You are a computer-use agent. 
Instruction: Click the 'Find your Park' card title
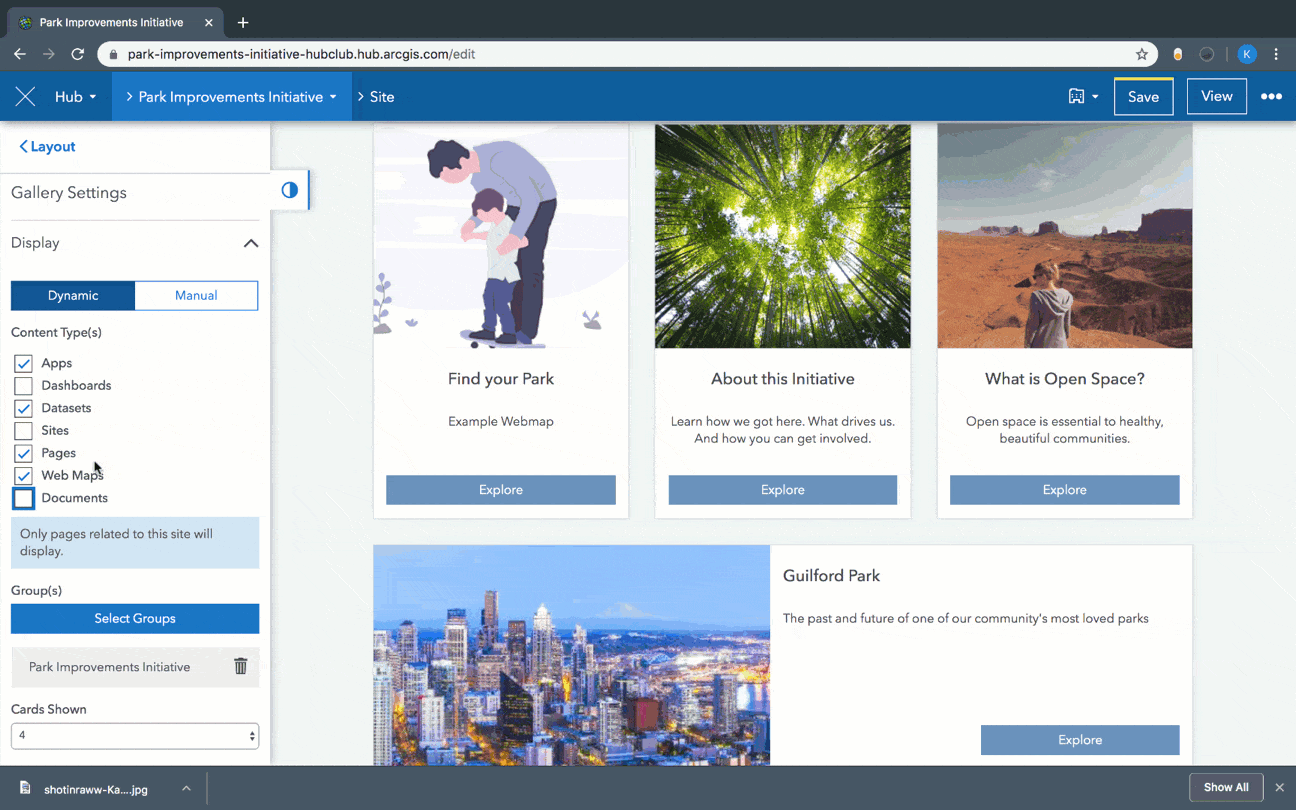point(501,379)
